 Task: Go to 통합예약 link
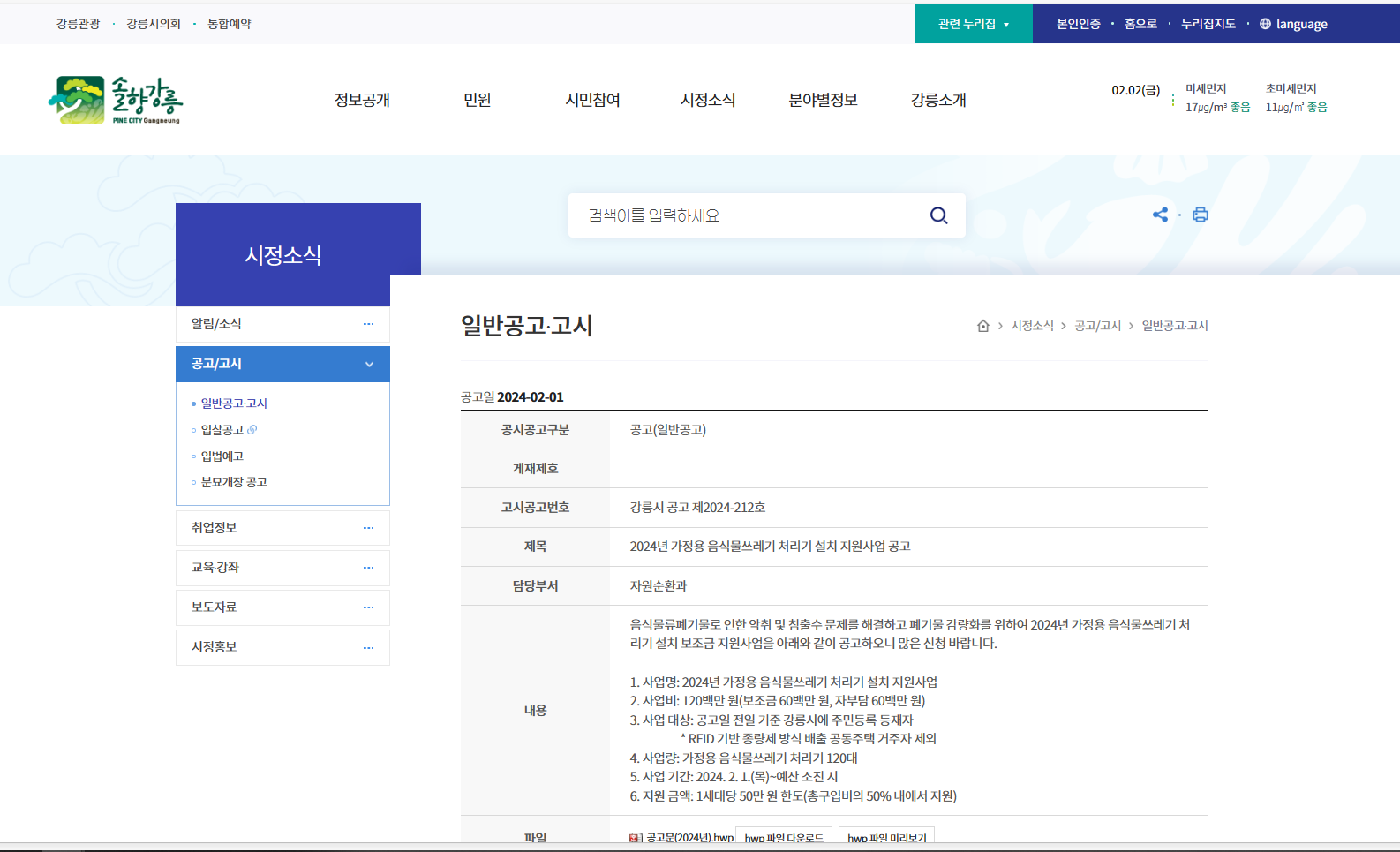pos(229,24)
